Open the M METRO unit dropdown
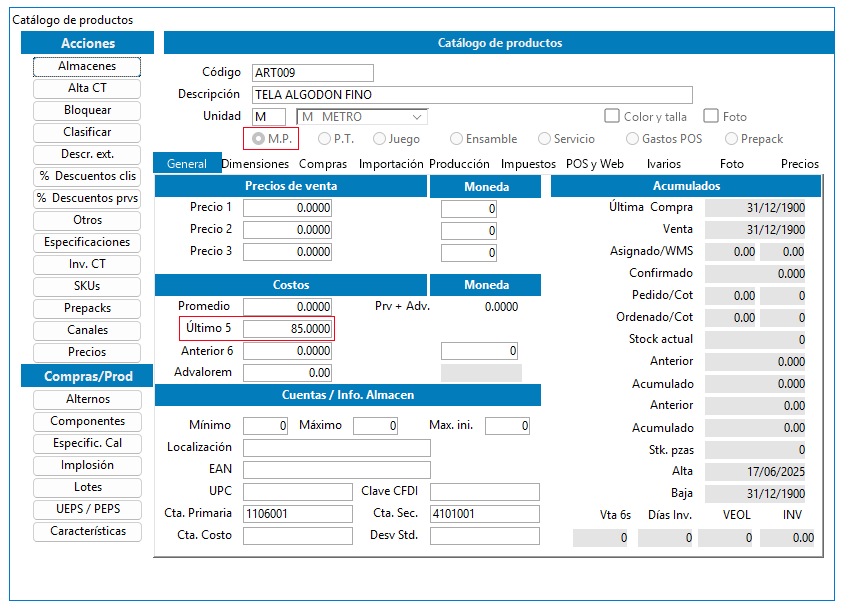The height and width of the screenshot is (608, 842). pos(362,117)
